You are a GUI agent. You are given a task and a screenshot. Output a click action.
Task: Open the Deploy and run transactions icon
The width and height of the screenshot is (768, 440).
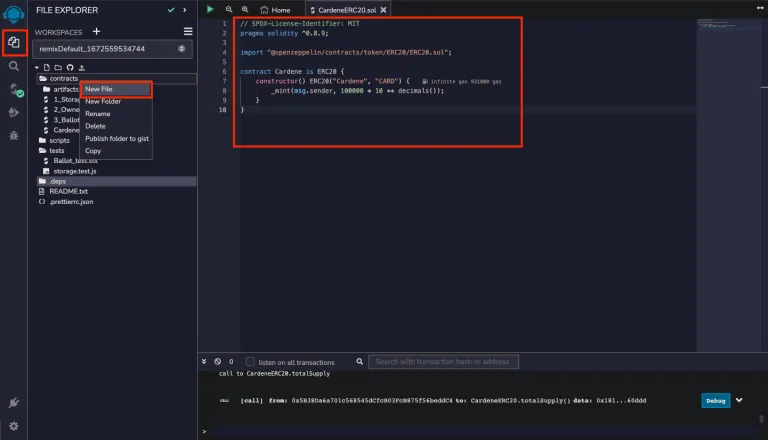click(x=14, y=113)
